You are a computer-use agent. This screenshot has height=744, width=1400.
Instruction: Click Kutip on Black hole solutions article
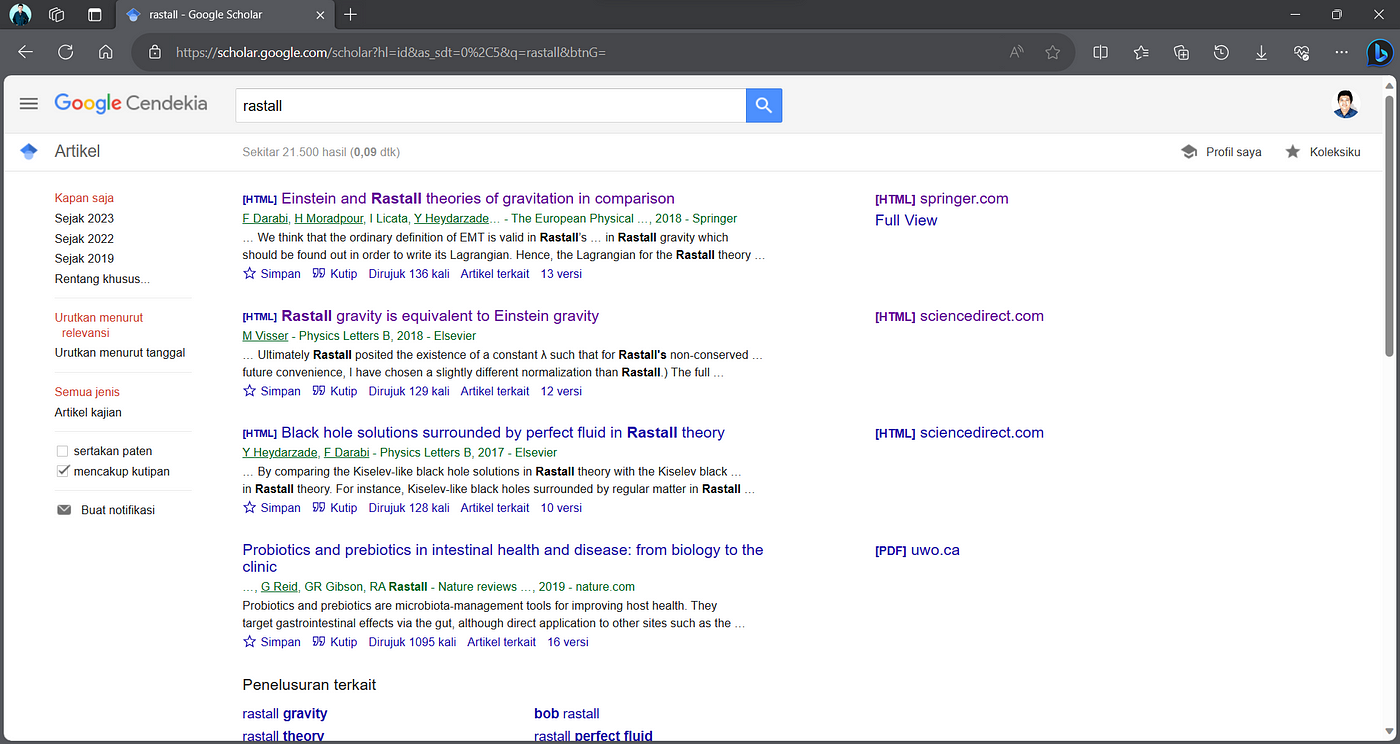point(335,508)
